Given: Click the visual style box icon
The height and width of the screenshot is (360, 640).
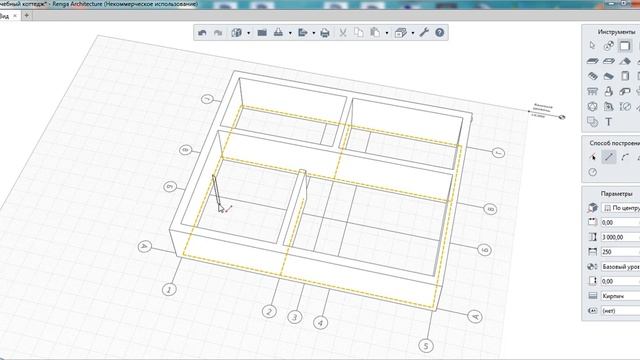Looking at the screenshot, I should pos(401,33).
